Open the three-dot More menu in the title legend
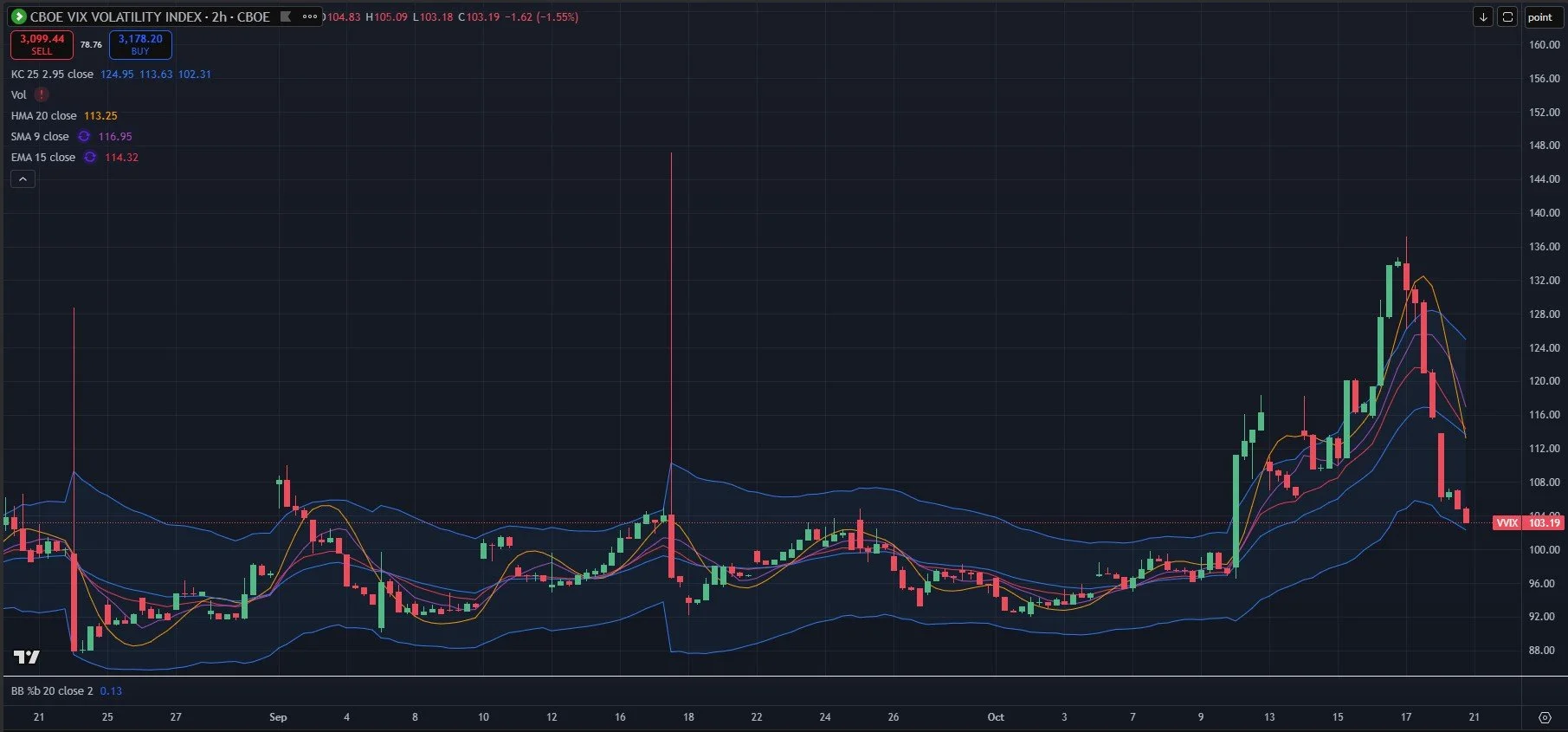The width and height of the screenshot is (1568, 732). click(x=309, y=16)
